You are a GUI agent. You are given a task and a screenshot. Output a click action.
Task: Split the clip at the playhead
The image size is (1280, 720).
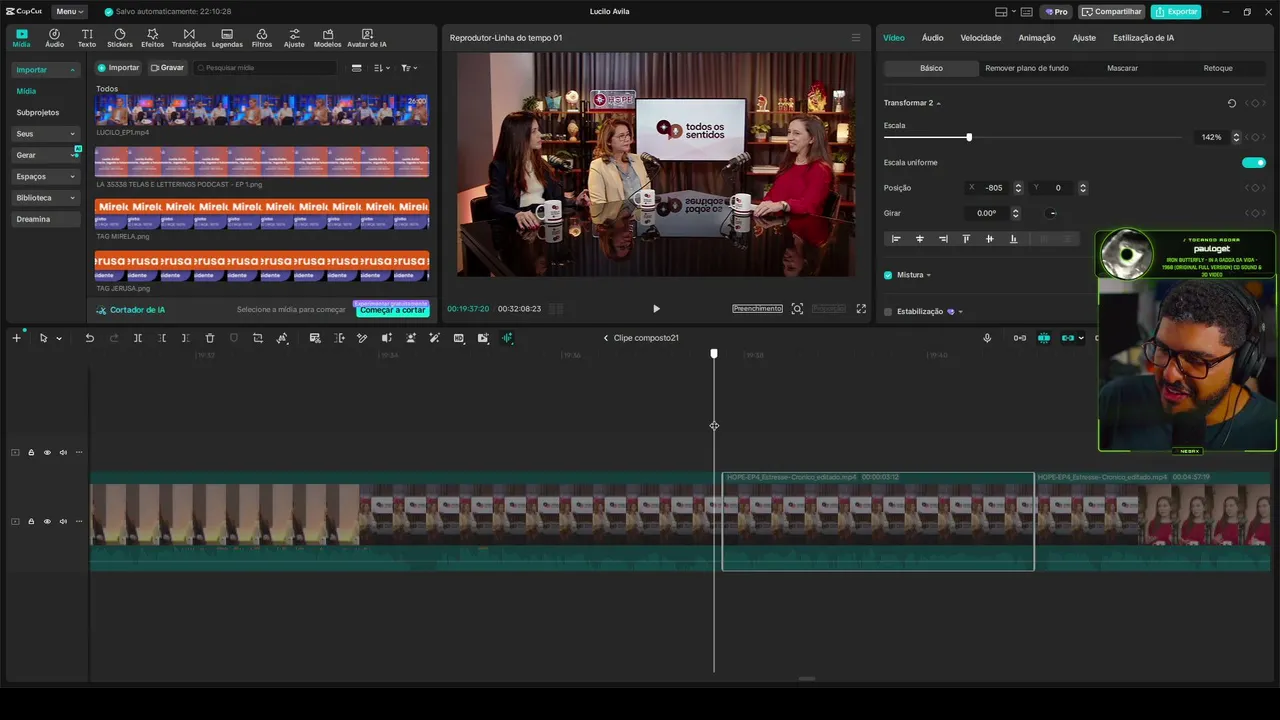point(138,338)
